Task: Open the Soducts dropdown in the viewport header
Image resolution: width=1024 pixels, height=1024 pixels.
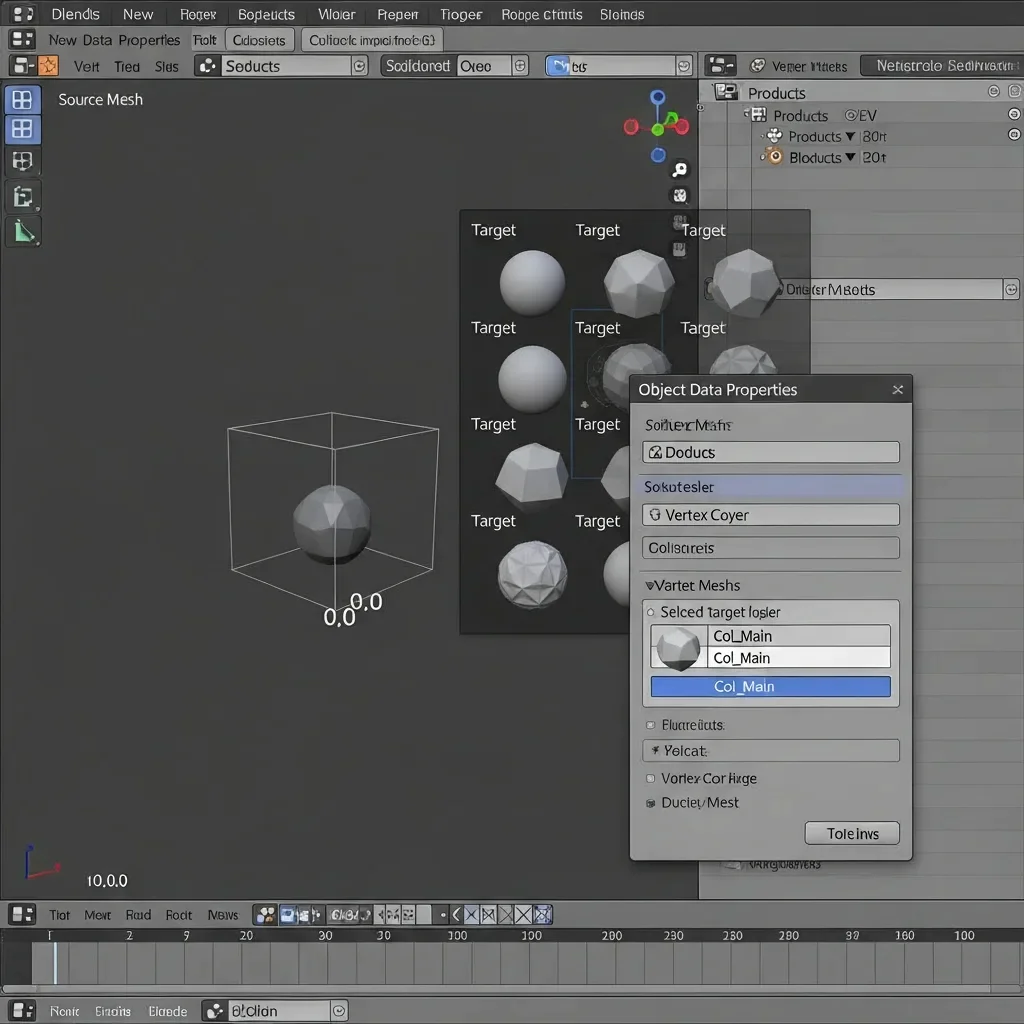Action: click(282, 66)
